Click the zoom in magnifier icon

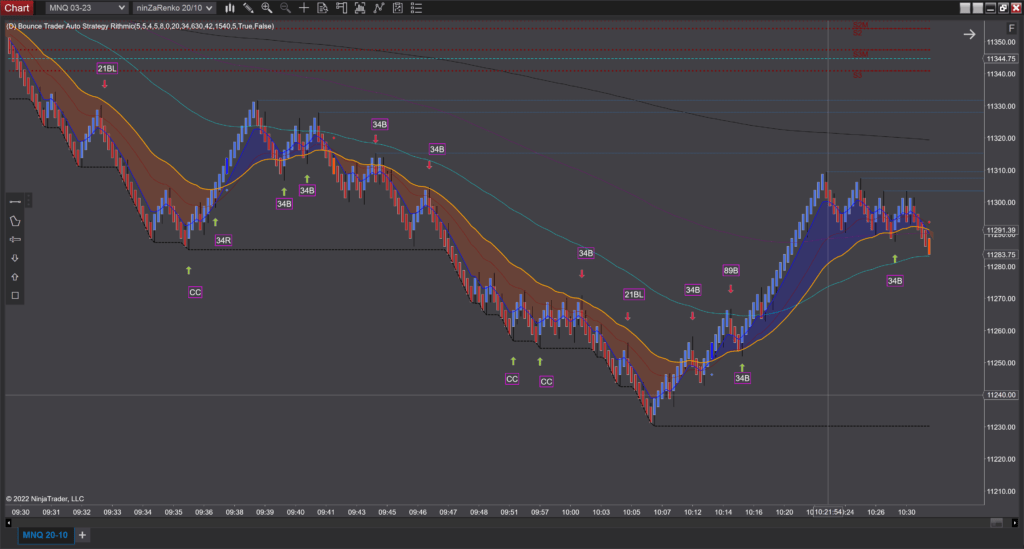tap(266, 8)
